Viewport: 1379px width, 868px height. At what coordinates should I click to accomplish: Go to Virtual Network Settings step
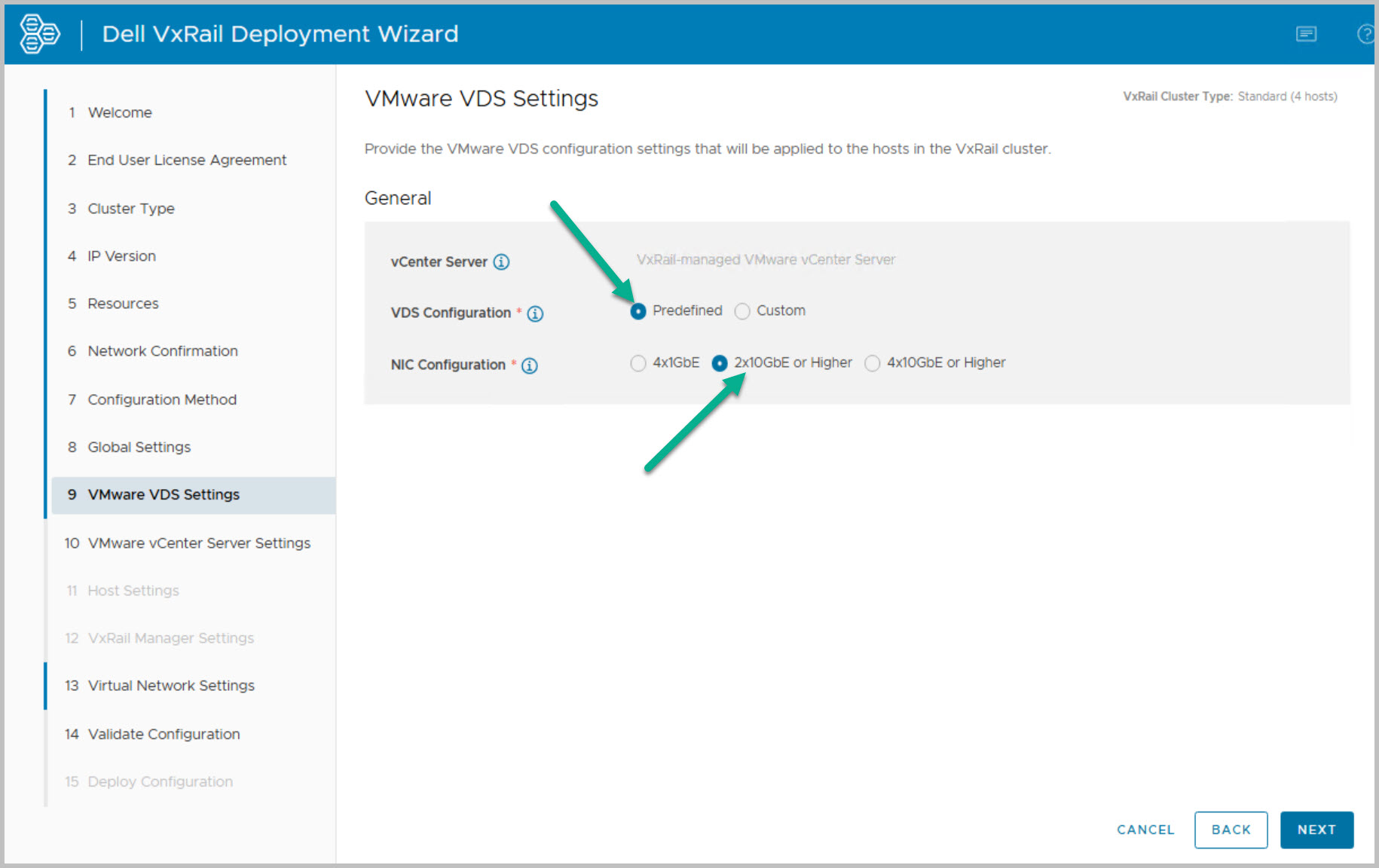(170, 686)
